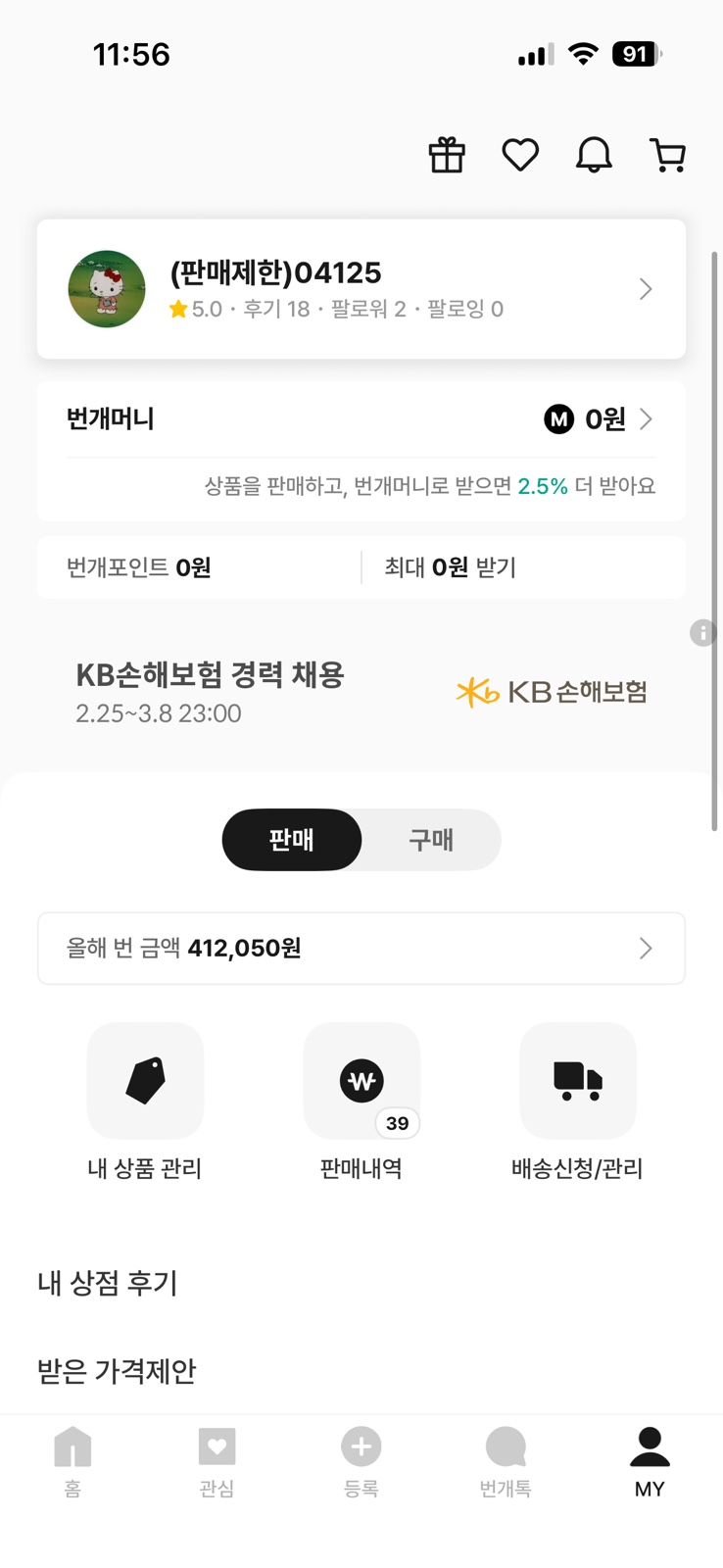Go to the 홈 tab
Viewport: 723px width, 1568px height.
point(72,1460)
